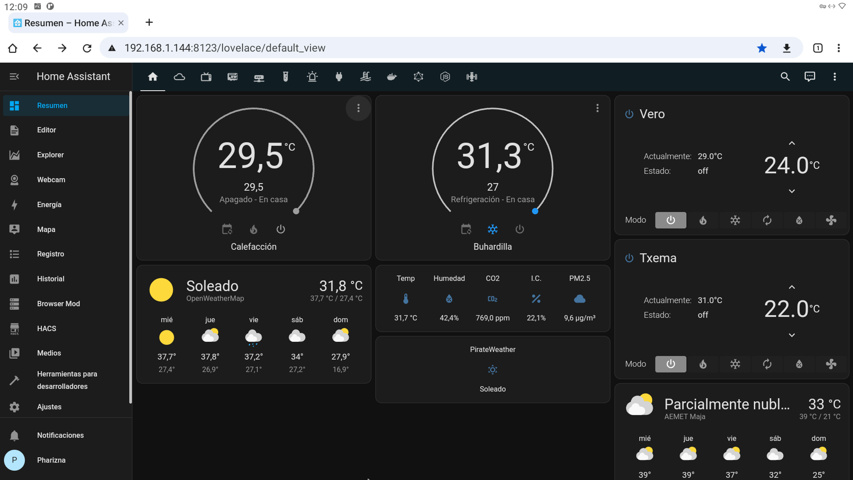Open Mapa panel in sidebar
The width and height of the screenshot is (853, 480).
pyautogui.click(x=65, y=230)
